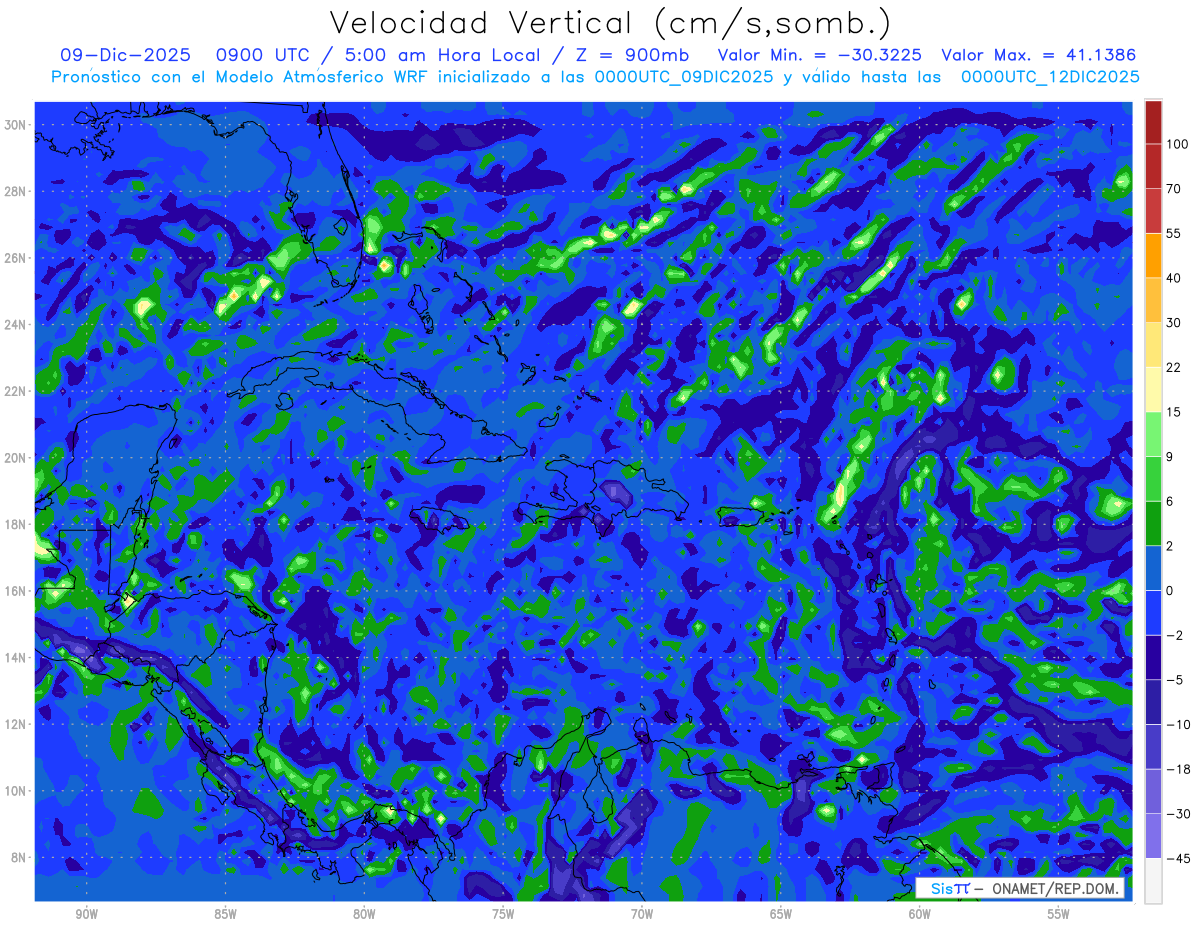Image resolution: width=1200 pixels, height=927 pixels.
Task: Click the "70W" longitude label
Action: click(642, 914)
